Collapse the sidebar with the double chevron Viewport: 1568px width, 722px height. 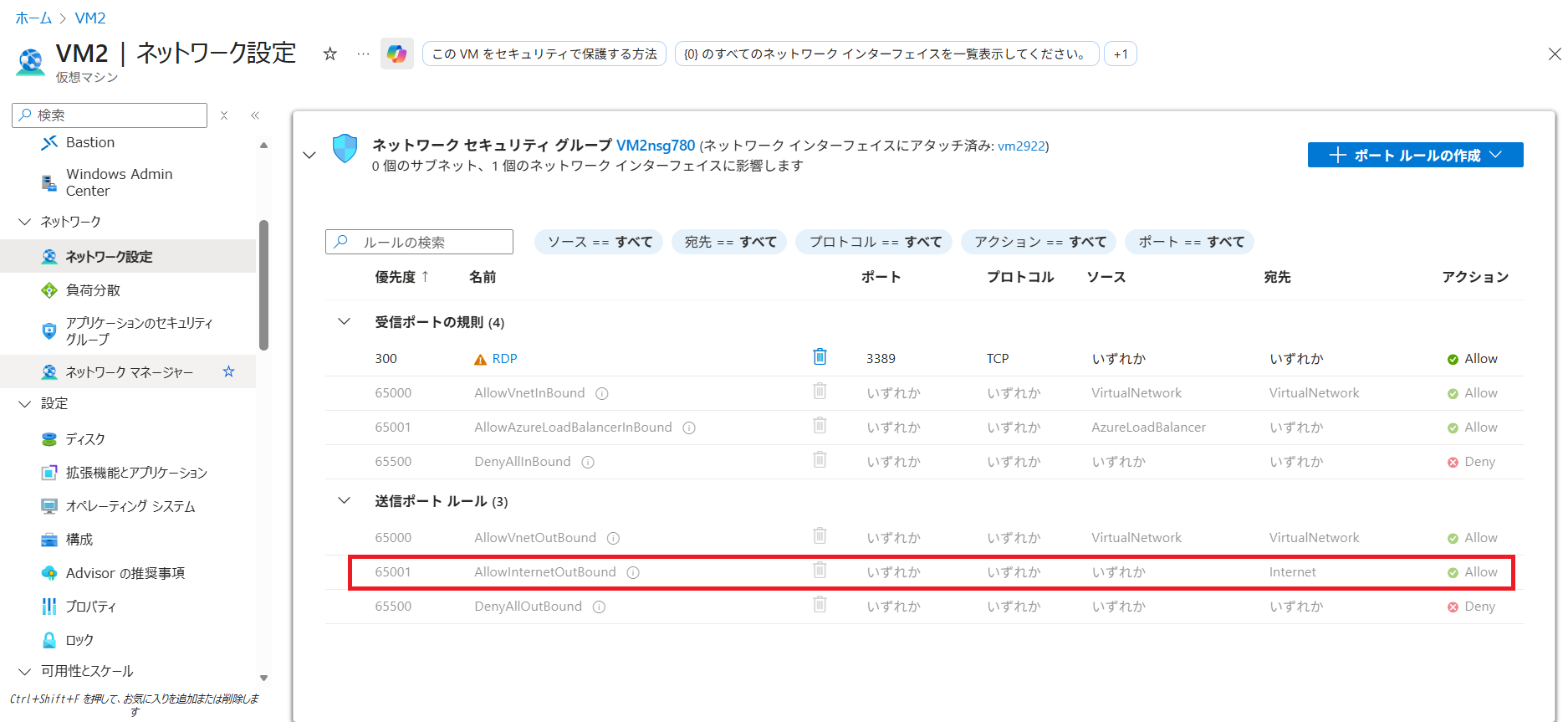(255, 115)
